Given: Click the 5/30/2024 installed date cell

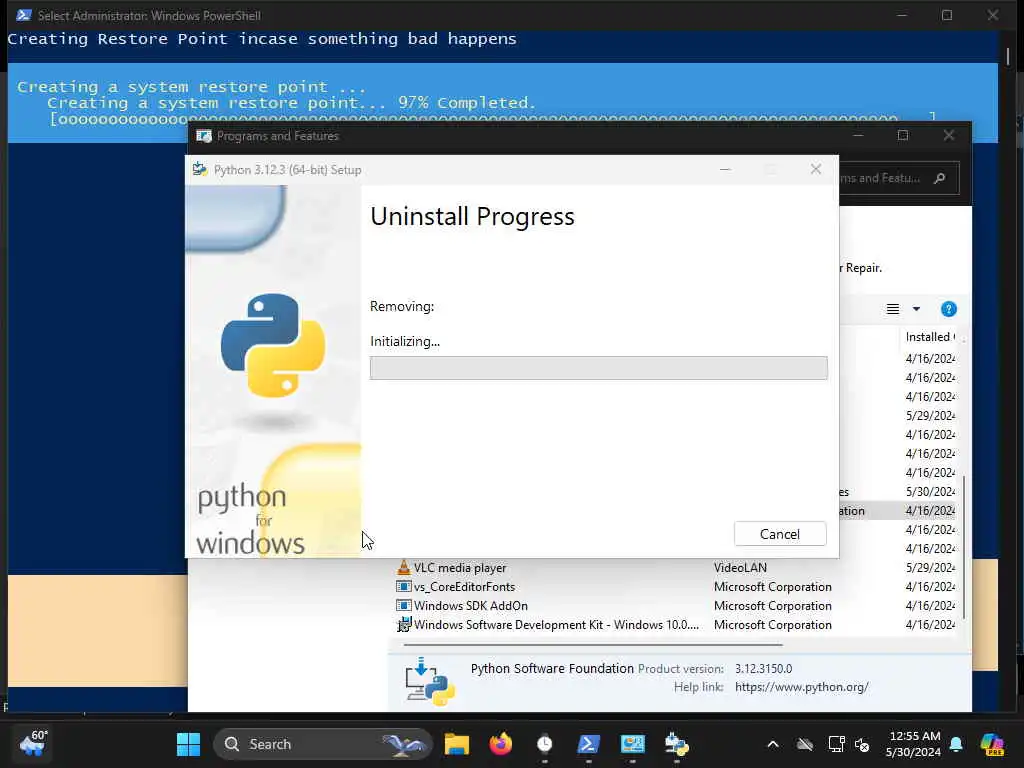Looking at the screenshot, I should [930, 491].
